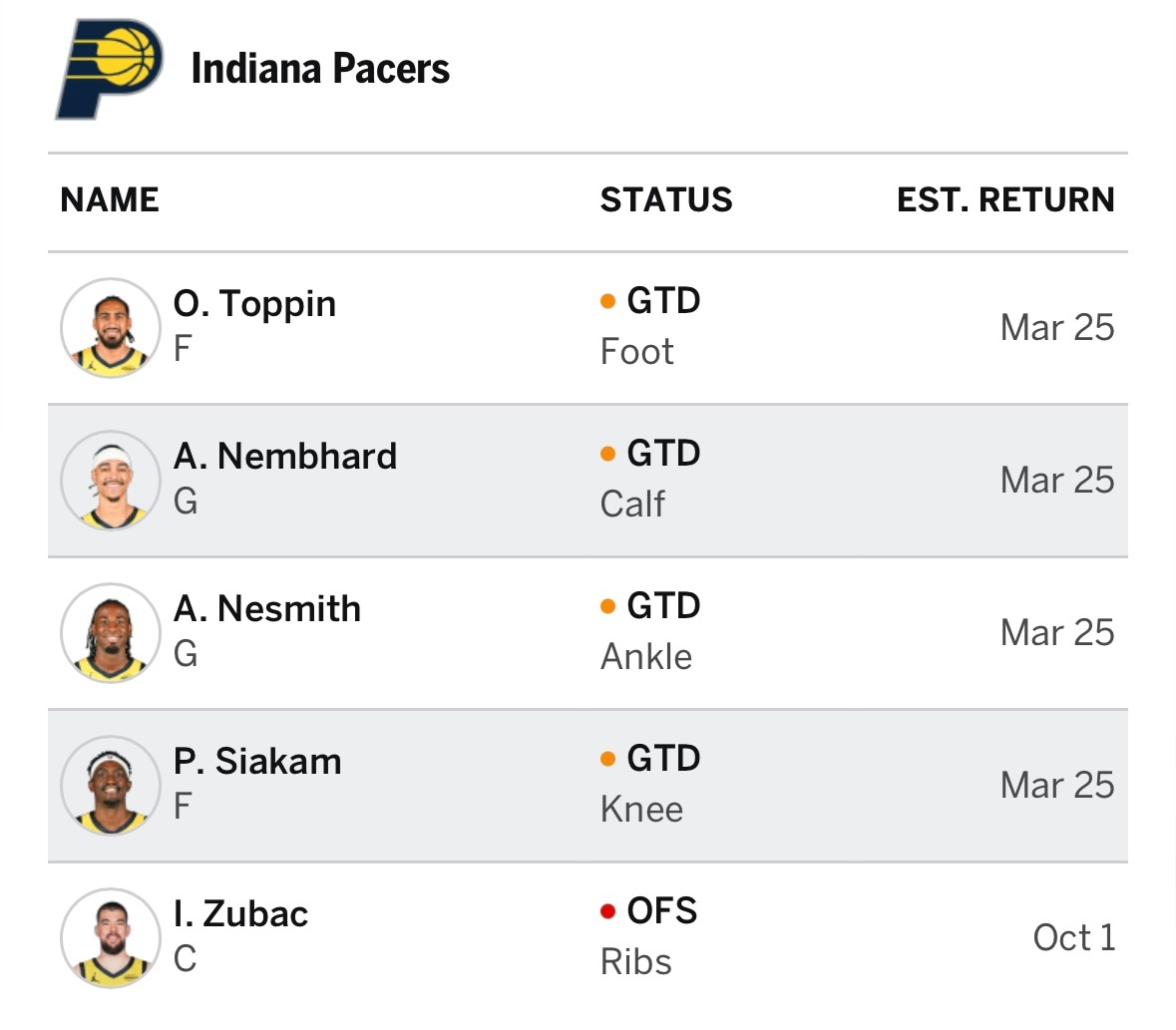1176x1030 pixels.
Task: Open O. Toppin's player headshot
Action: click(110, 328)
